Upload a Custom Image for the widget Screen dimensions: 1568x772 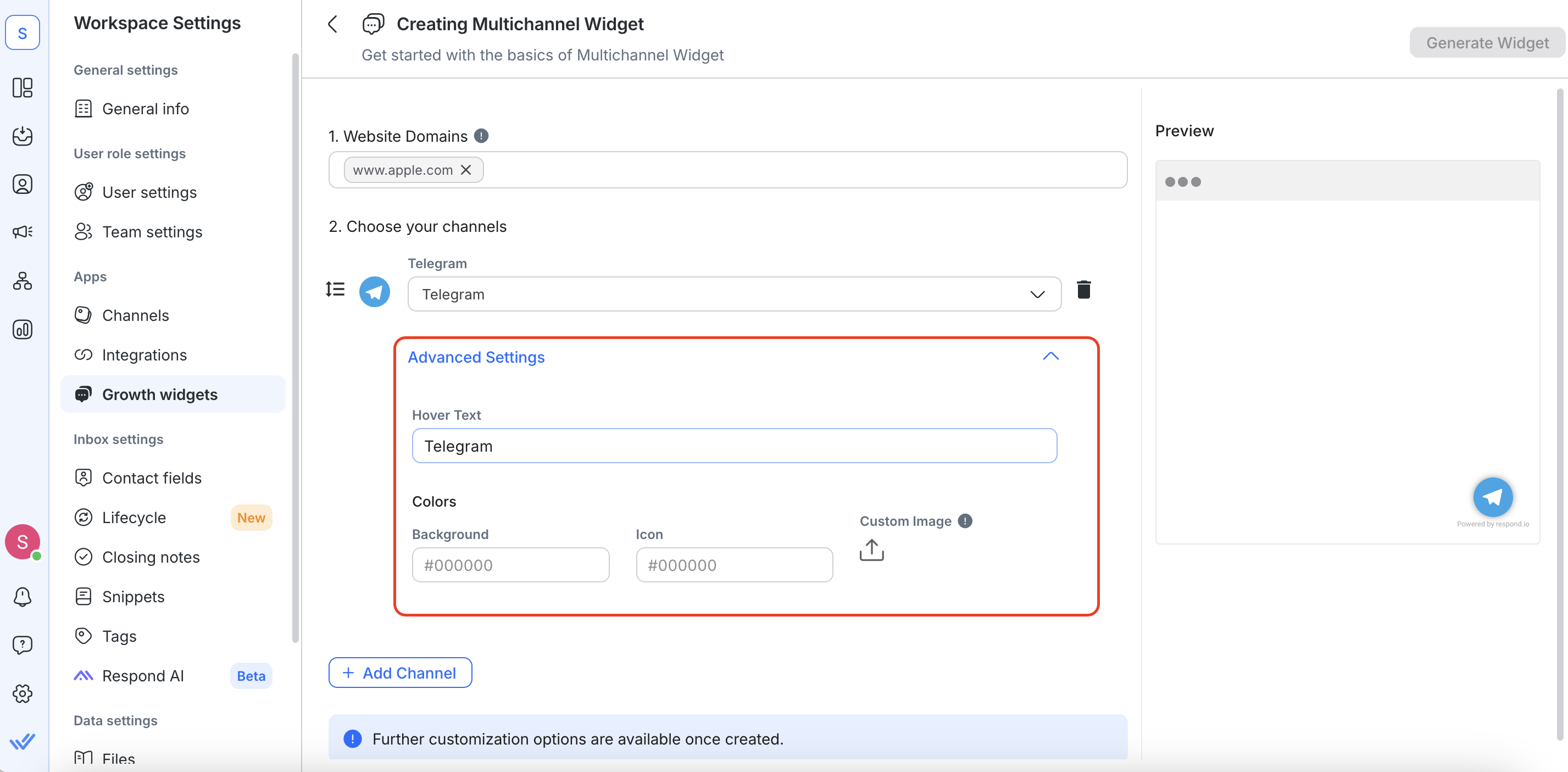pos(871,550)
